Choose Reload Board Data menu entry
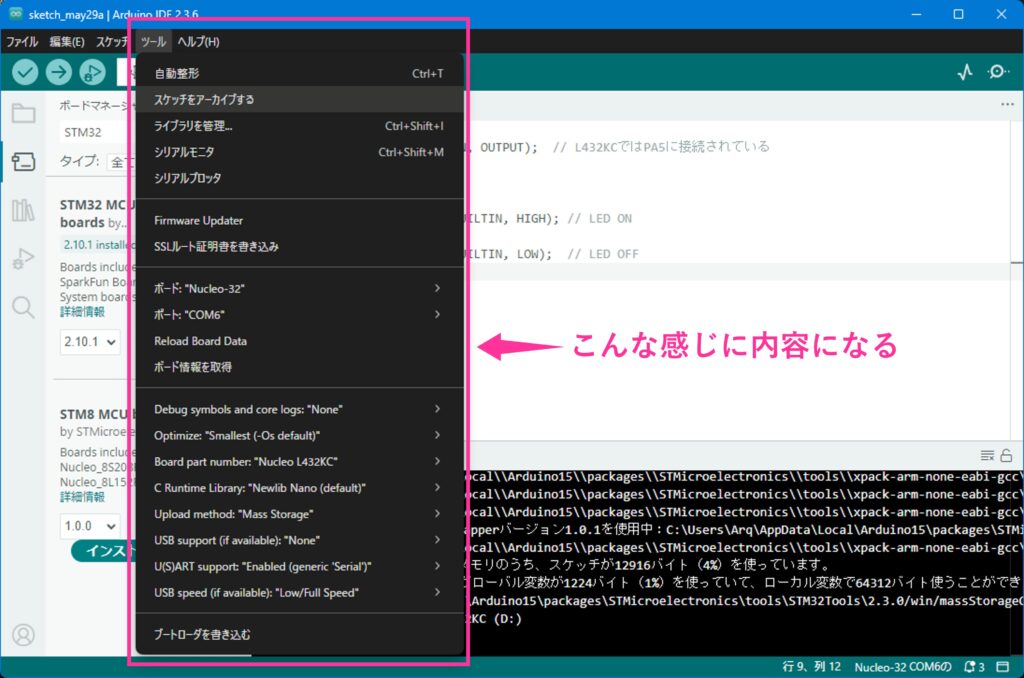Viewport: 1024px width, 678px height. [x=299, y=340]
